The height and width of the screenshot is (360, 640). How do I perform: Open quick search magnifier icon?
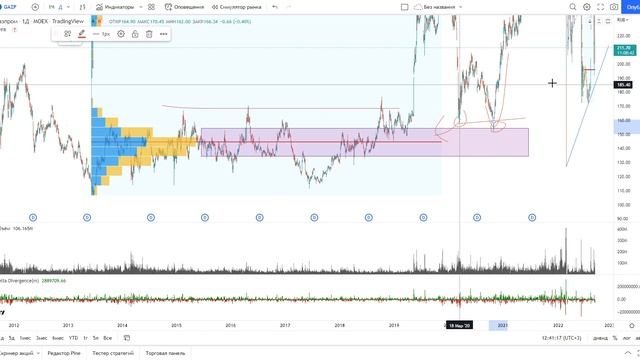click(x=573, y=7)
